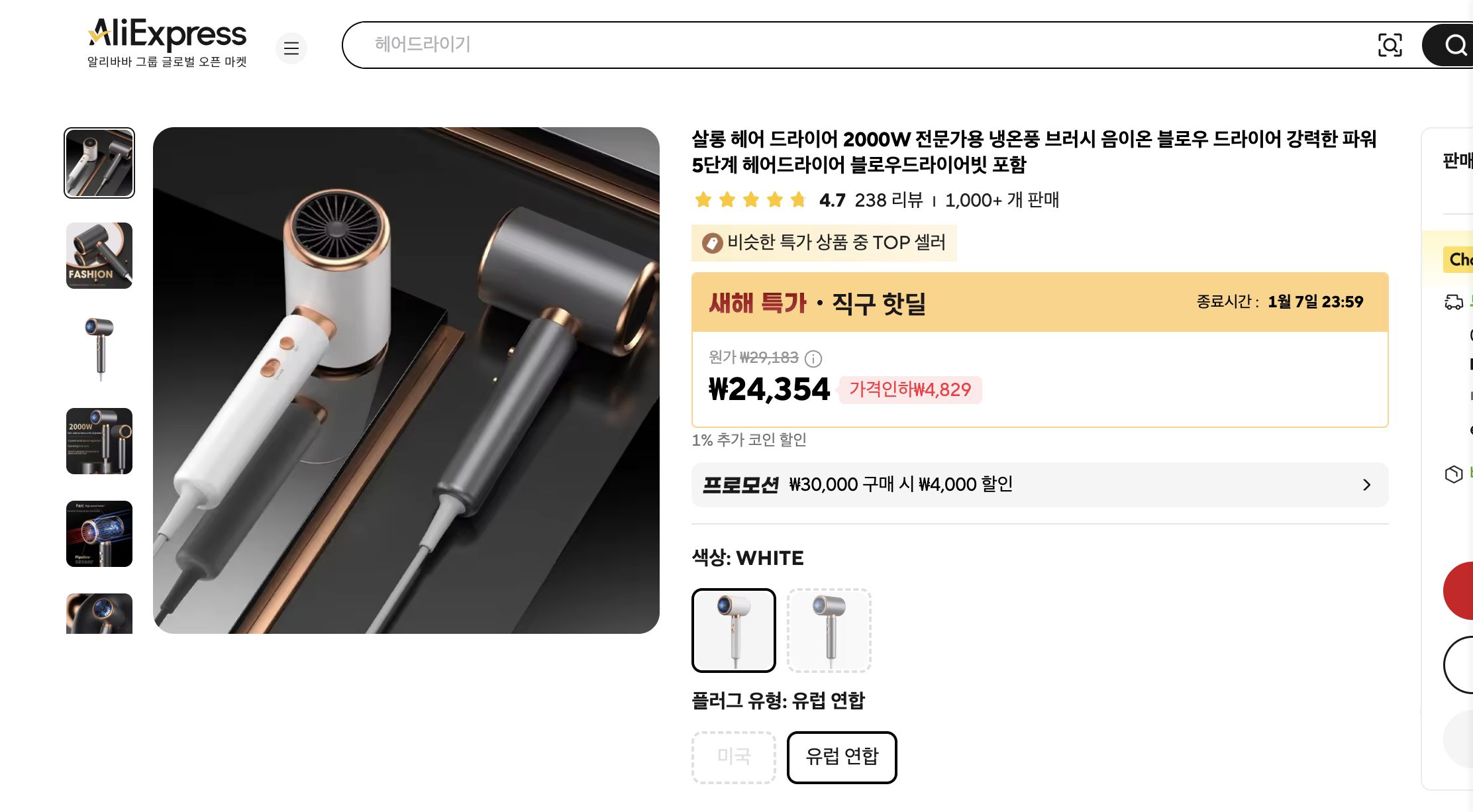
Task: Select the WHITE color swatch
Action: pyautogui.click(x=733, y=630)
